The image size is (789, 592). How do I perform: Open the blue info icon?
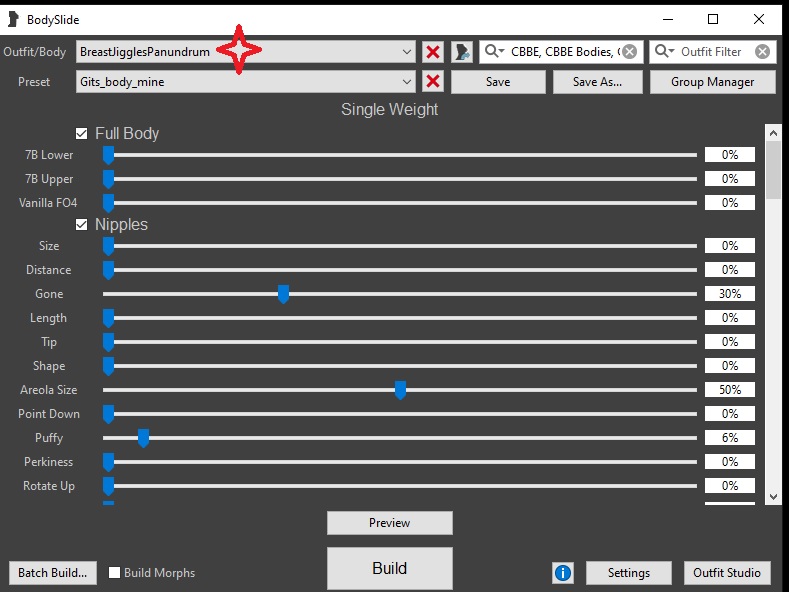(562, 573)
